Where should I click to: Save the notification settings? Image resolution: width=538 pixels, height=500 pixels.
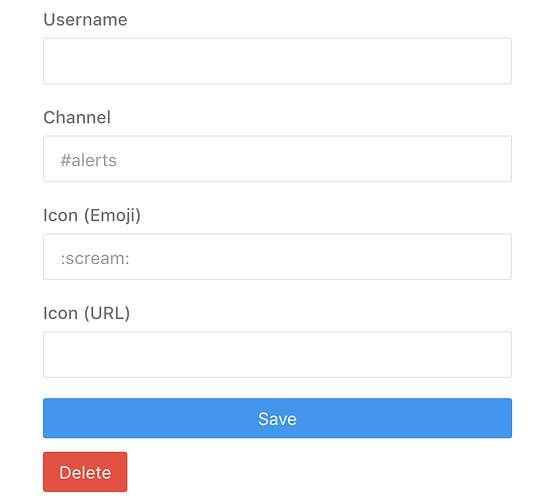277,418
